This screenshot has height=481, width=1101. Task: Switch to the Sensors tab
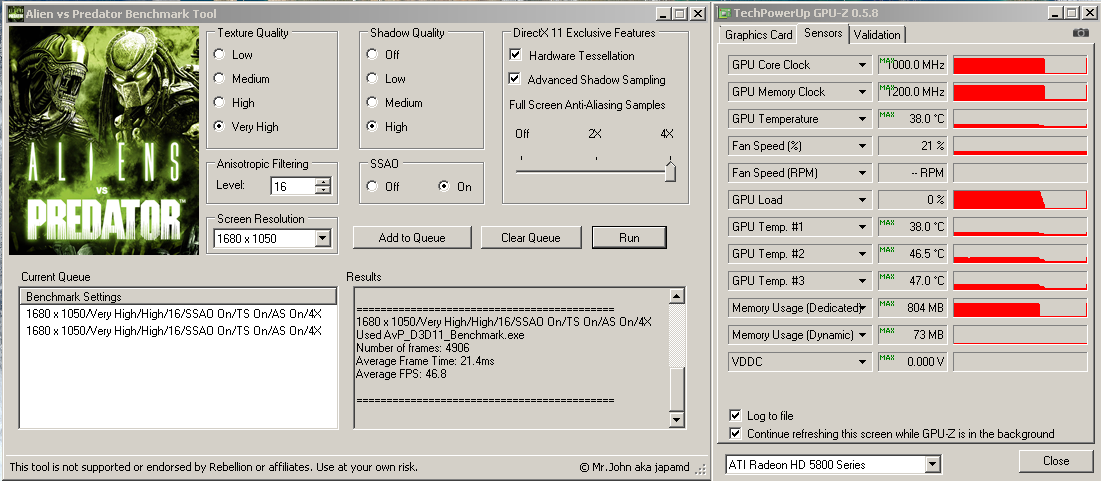click(823, 33)
